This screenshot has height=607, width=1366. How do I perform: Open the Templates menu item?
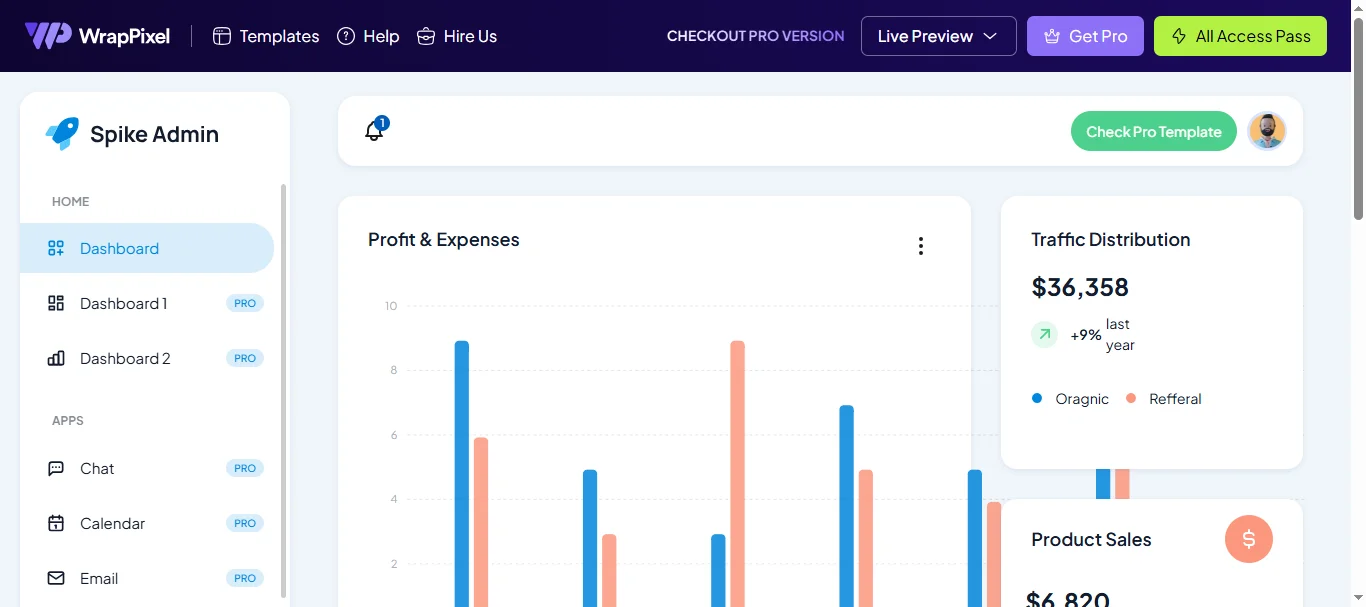click(266, 36)
